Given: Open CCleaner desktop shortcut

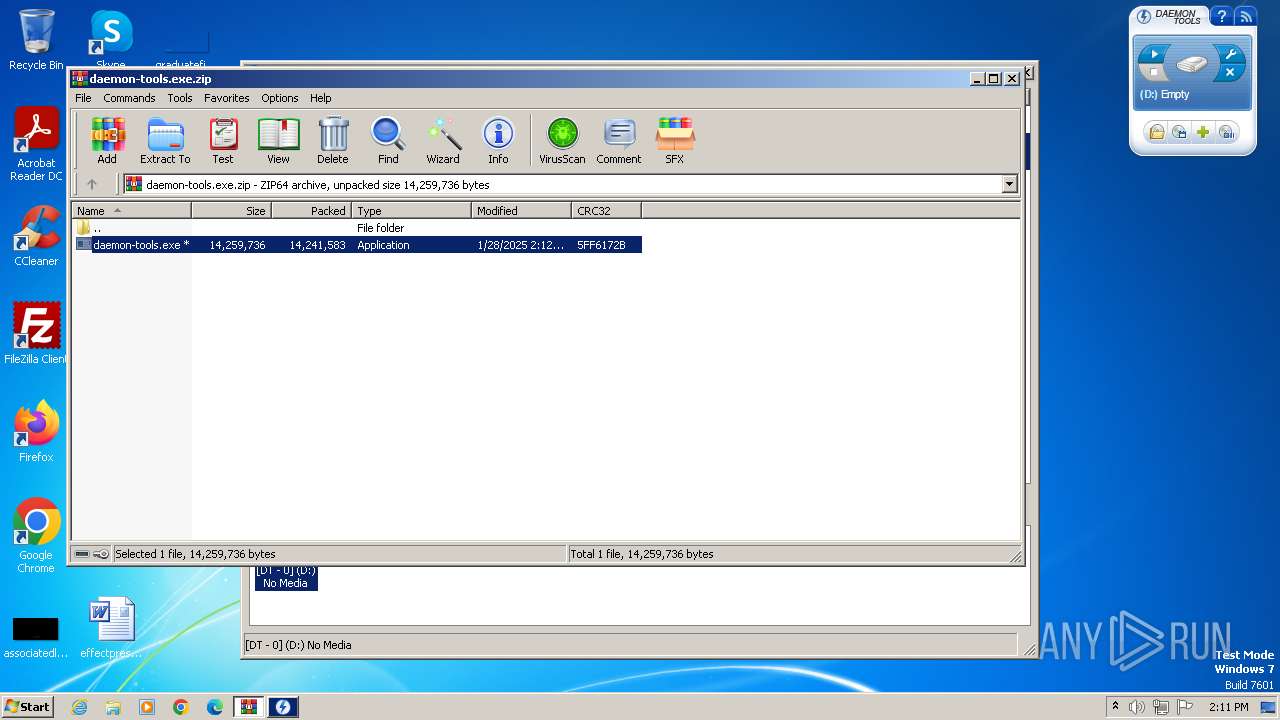Looking at the screenshot, I should (36, 236).
